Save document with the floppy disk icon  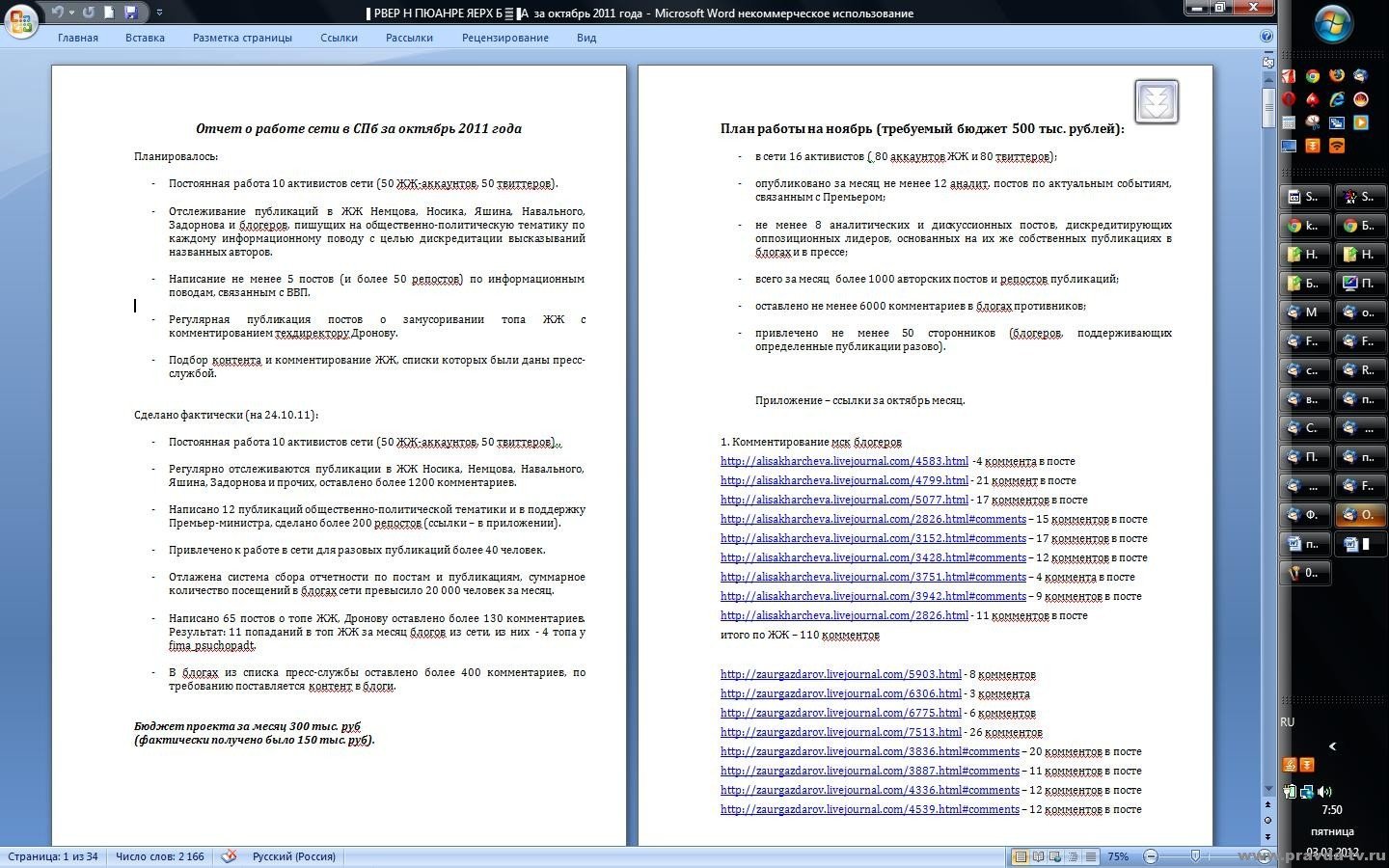pos(131,13)
